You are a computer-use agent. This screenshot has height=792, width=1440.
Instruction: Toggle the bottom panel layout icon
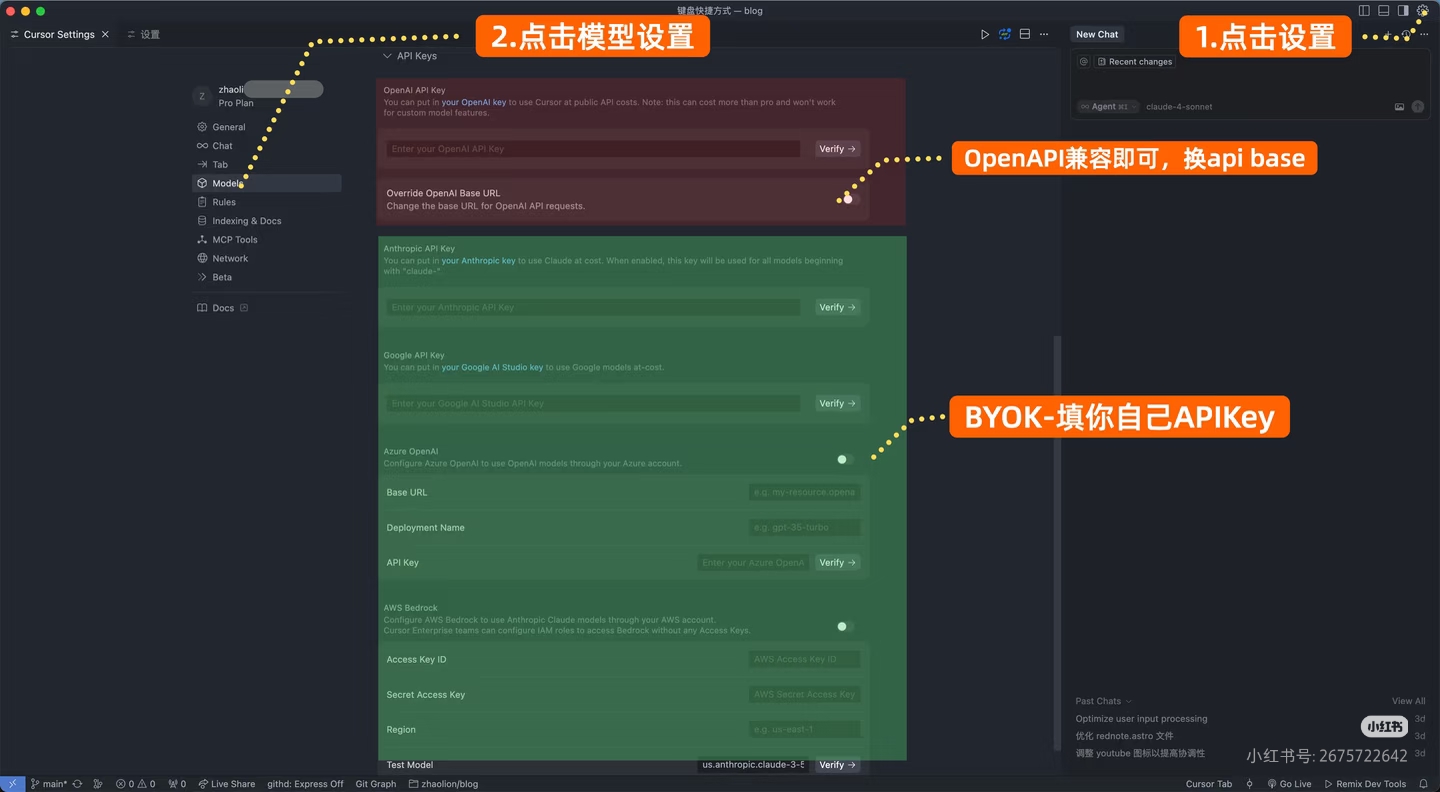[1384, 11]
